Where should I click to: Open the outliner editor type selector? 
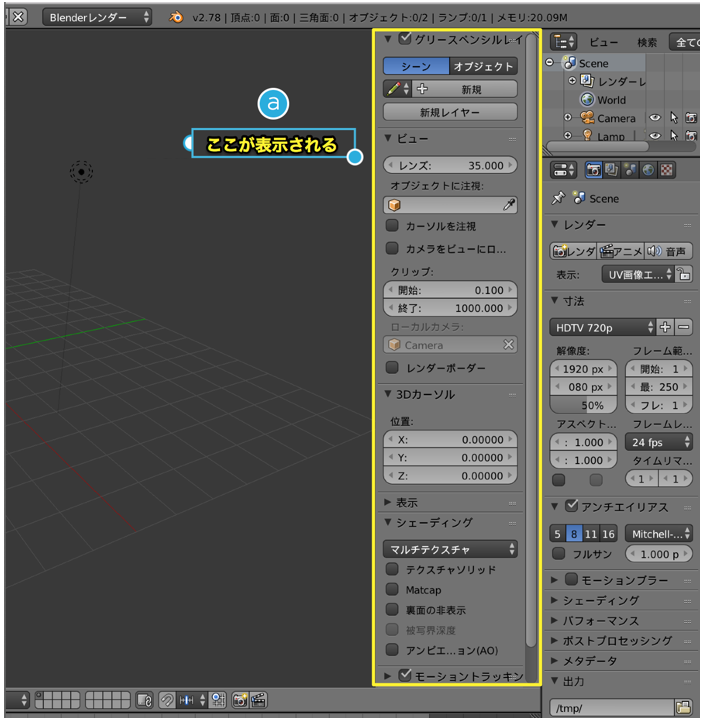[563, 42]
